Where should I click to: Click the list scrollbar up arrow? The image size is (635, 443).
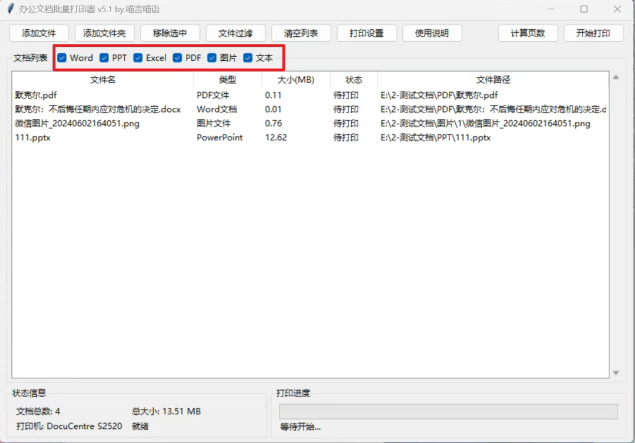pos(616,77)
